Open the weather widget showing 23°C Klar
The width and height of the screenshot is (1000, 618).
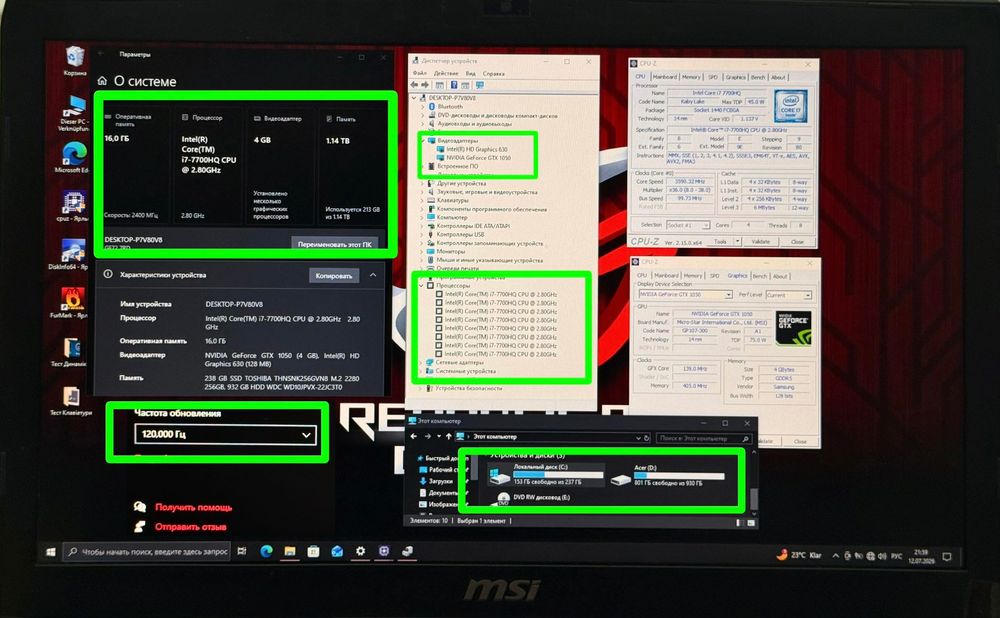click(x=799, y=555)
